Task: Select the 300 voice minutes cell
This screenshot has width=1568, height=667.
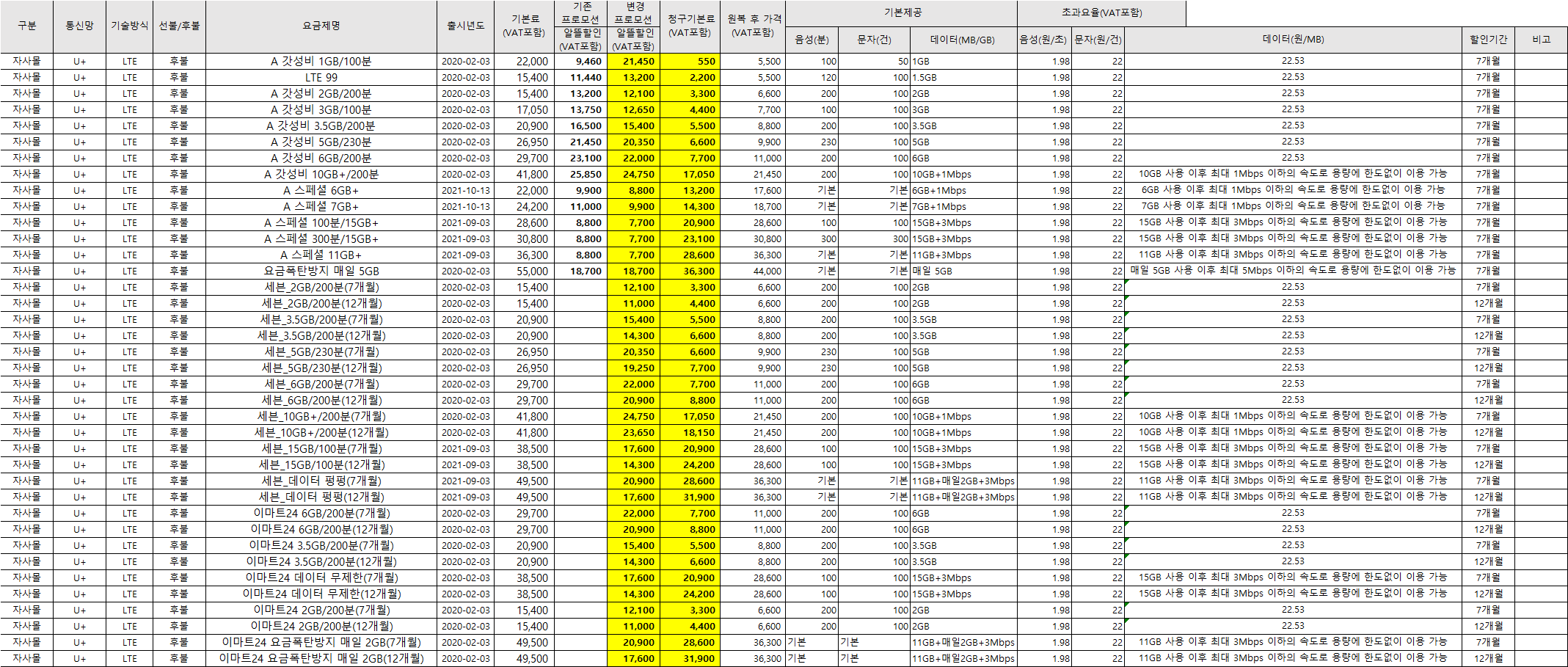Action: (x=812, y=239)
